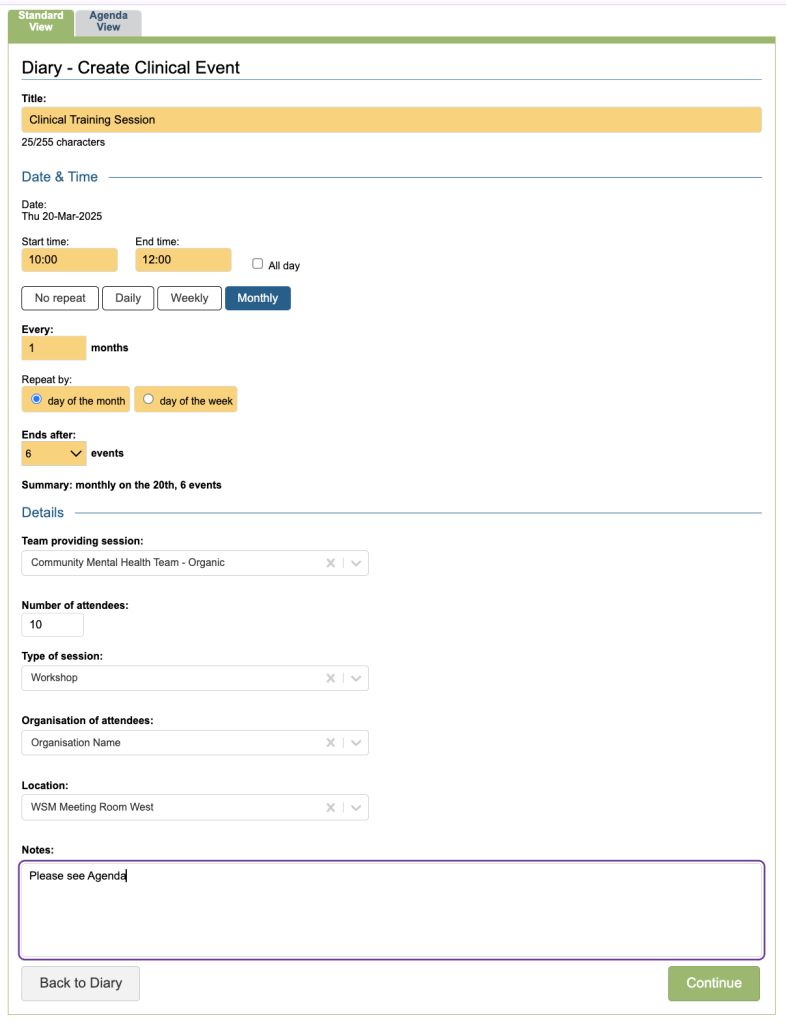Image resolution: width=786 pixels, height=1024 pixels.
Task: Select the day of the month radio
Action: tap(37, 399)
